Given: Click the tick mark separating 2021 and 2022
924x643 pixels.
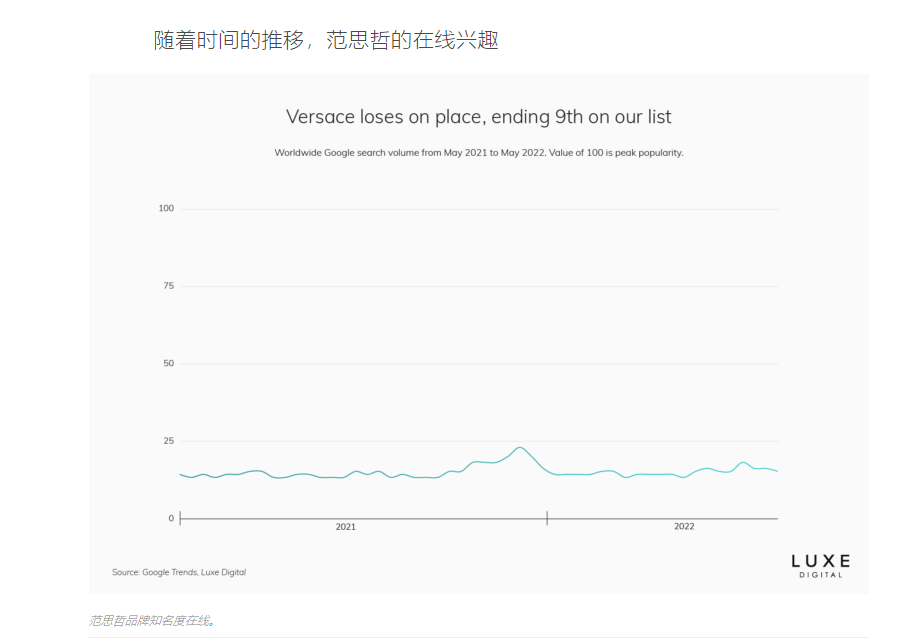Looking at the screenshot, I should coord(547,518).
